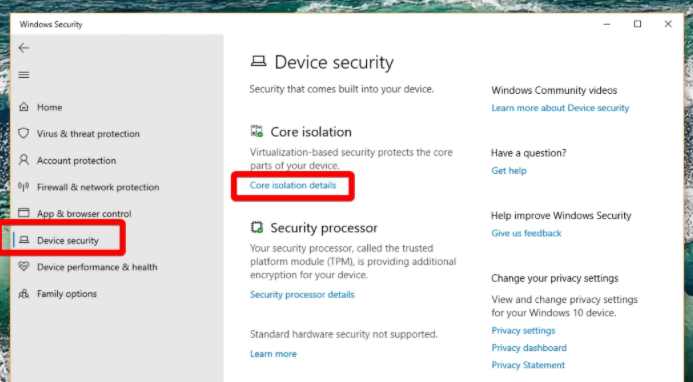Image resolution: width=693 pixels, height=382 pixels.
Task: Open Privacy settings link
Action: point(523,330)
